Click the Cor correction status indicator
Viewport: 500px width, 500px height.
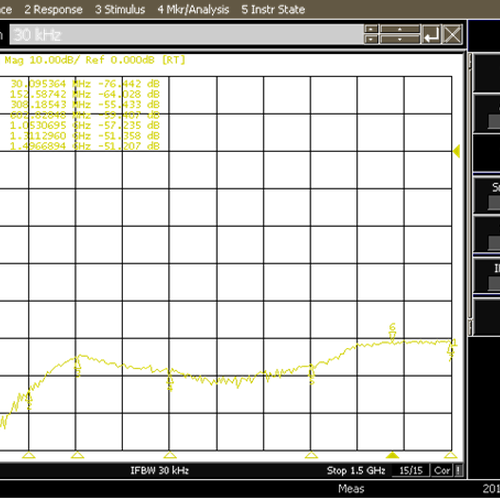click(442, 470)
